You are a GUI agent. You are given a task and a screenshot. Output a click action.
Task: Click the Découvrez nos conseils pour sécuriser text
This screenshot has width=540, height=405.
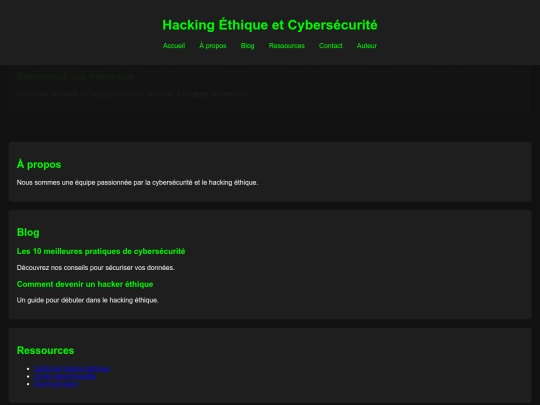[96, 268]
